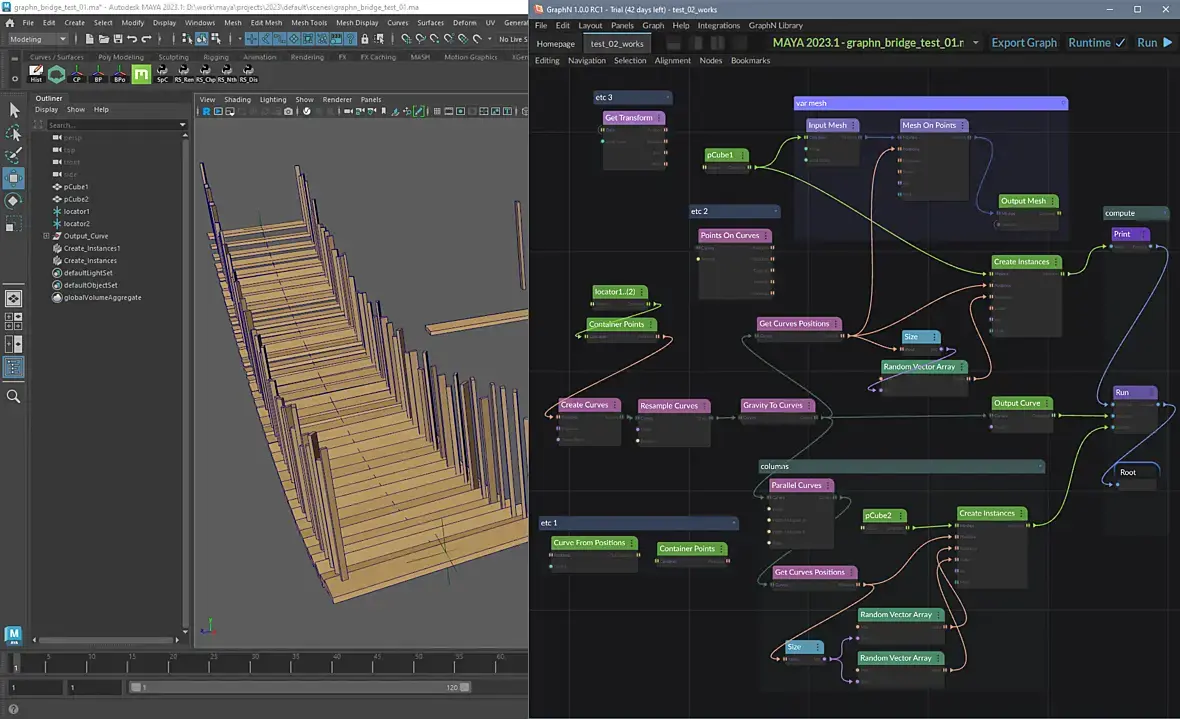1180x719 pixels.
Task: Click the viewport camera snapshot icon
Action: click(287, 111)
